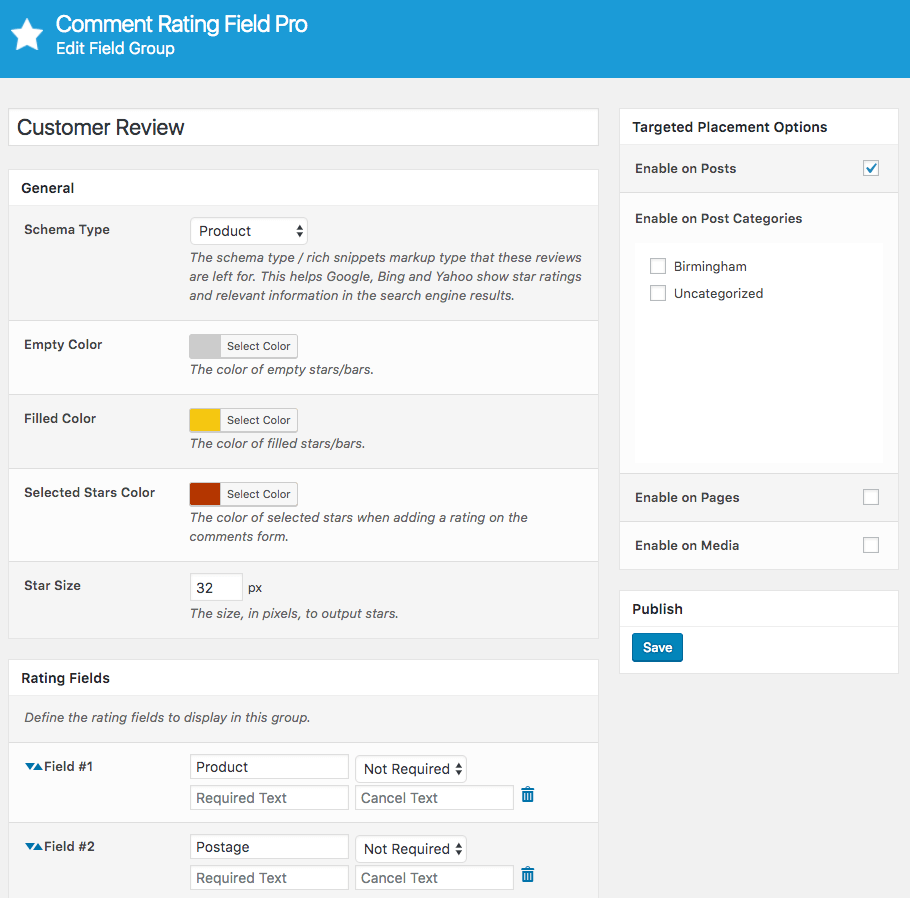Move Field #2 down with the down arrow

coord(30,847)
